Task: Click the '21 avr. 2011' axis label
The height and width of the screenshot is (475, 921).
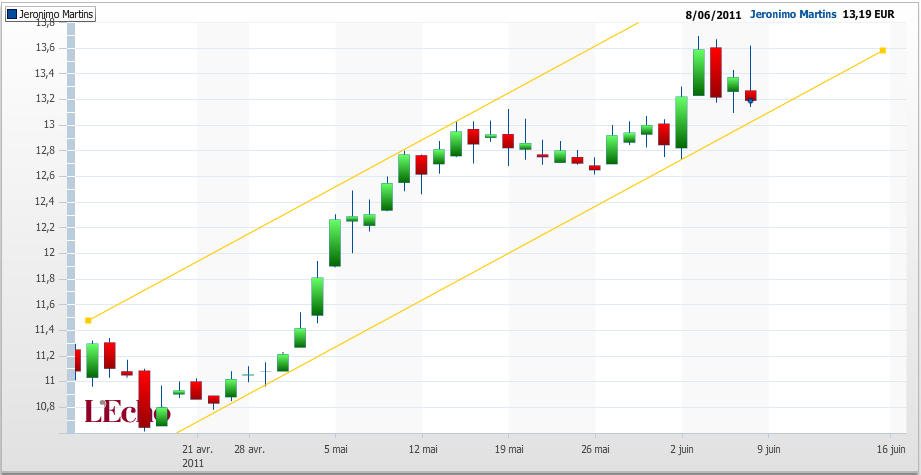Action: (x=197, y=456)
